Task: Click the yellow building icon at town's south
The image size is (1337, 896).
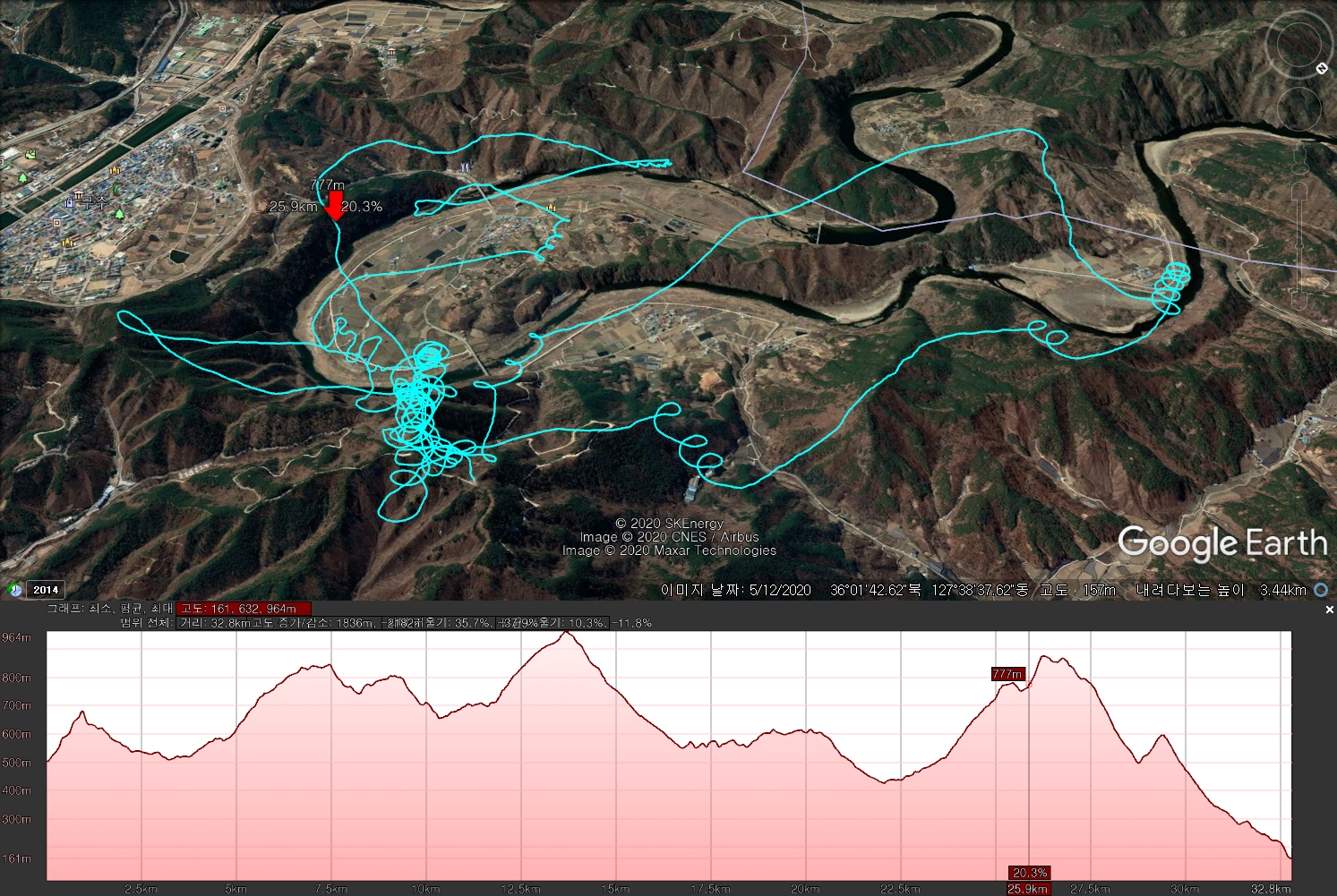Action: coord(67,242)
